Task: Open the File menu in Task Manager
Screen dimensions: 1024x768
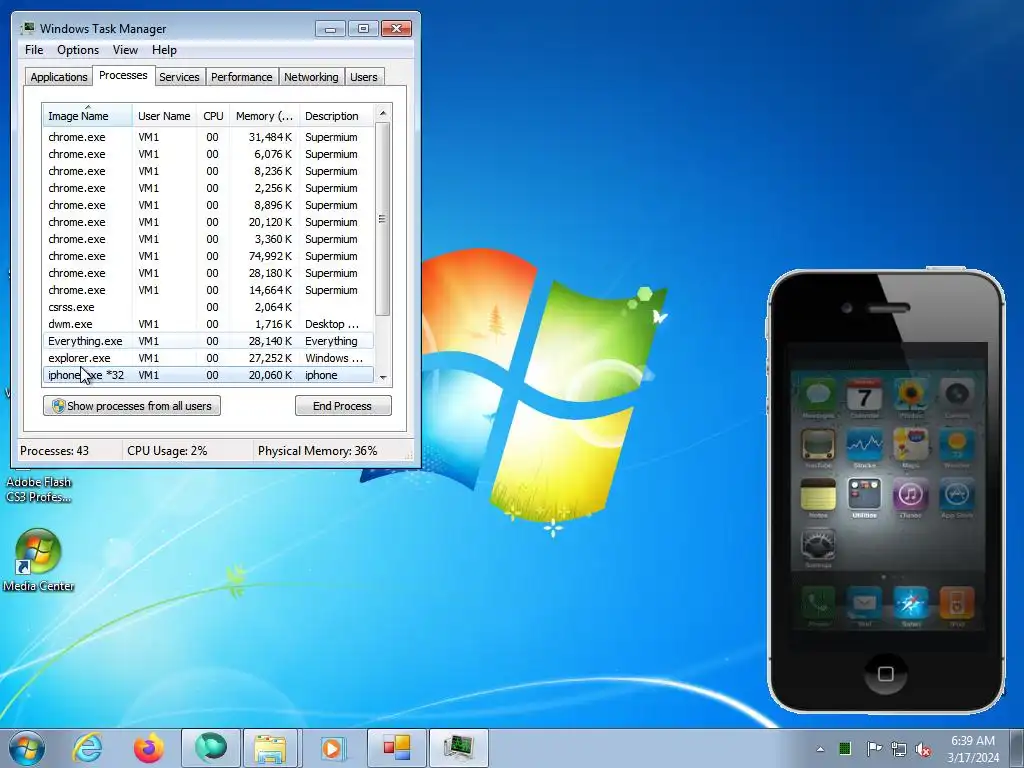Action: 34,50
